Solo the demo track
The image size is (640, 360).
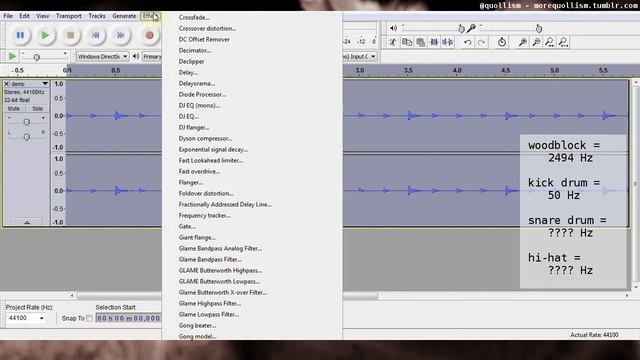click(38, 109)
